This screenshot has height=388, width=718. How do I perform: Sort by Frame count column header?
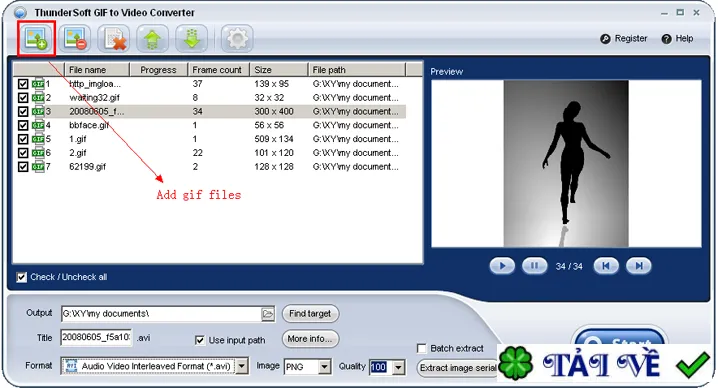tap(219, 70)
